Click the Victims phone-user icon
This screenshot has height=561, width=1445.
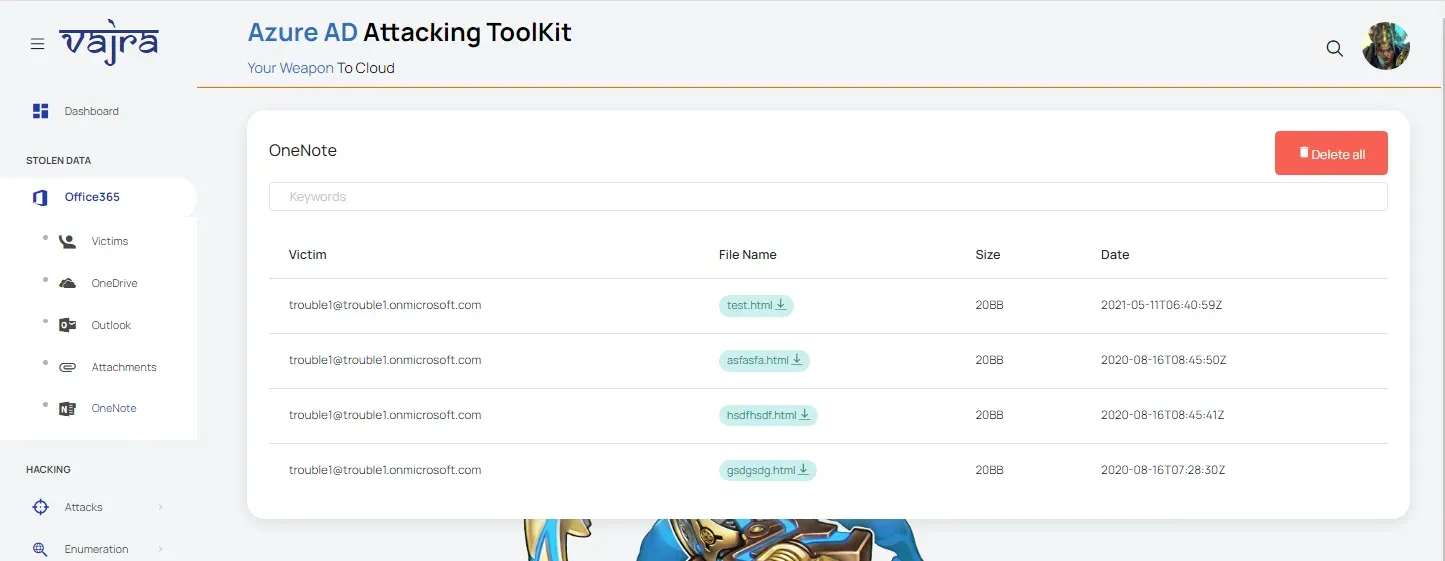(x=67, y=241)
